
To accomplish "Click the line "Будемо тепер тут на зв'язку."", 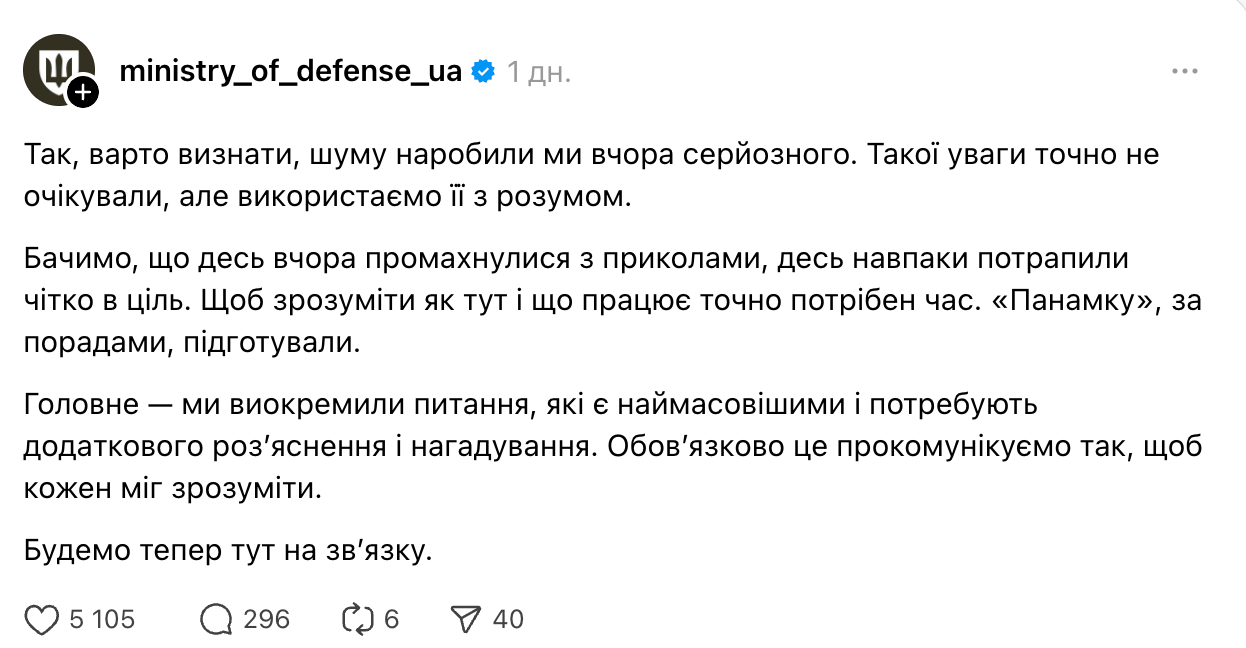I will pos(228,550).
